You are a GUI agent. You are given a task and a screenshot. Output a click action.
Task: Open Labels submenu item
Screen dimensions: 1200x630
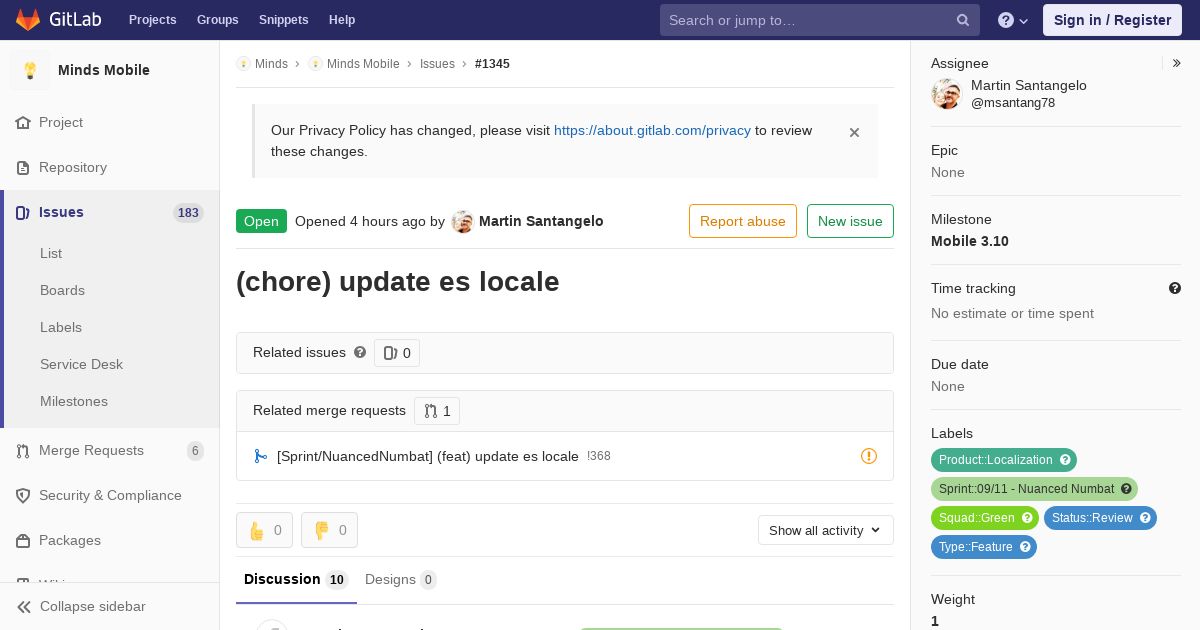(x=61, y=327)
